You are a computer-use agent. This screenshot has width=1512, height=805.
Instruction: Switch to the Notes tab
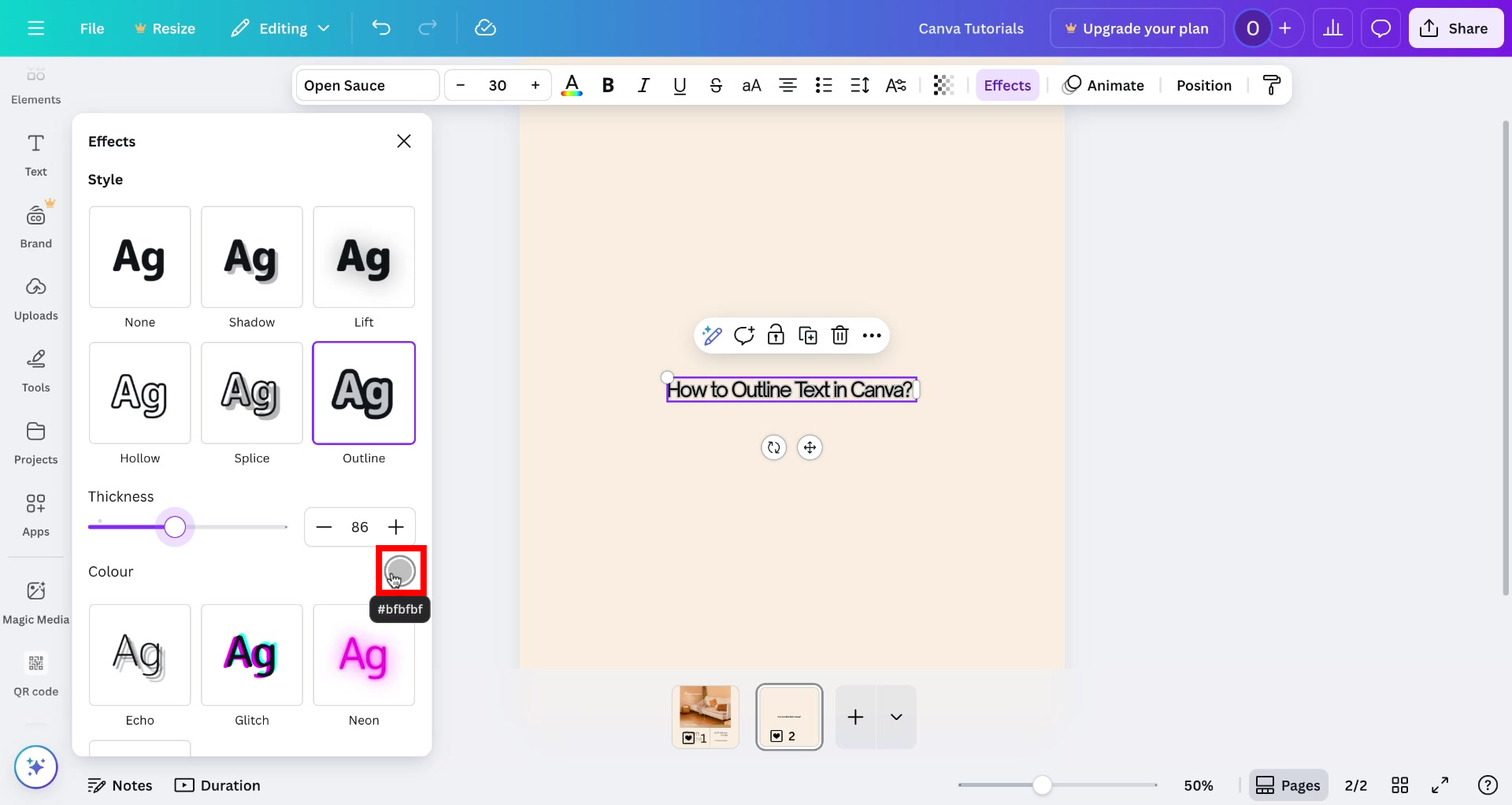(x=120, y=785)
